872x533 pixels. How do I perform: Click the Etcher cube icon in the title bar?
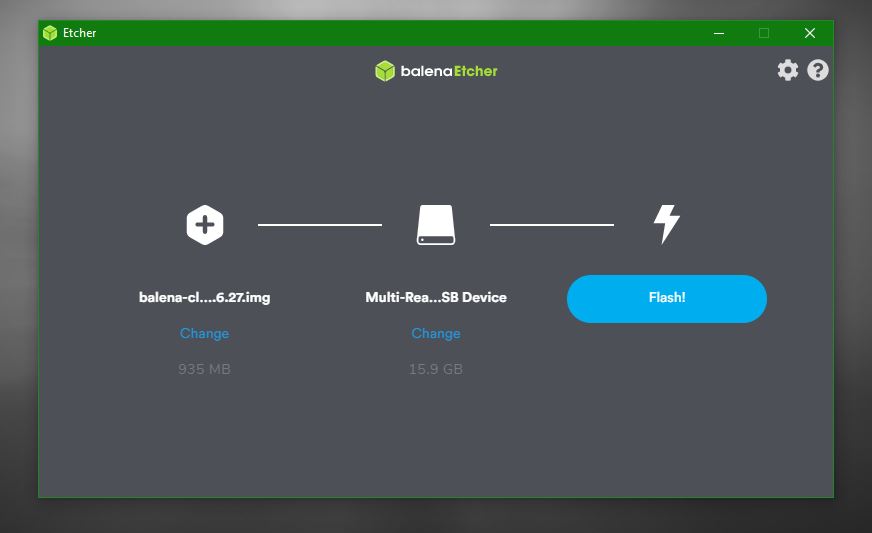click(x=50, y=33)
